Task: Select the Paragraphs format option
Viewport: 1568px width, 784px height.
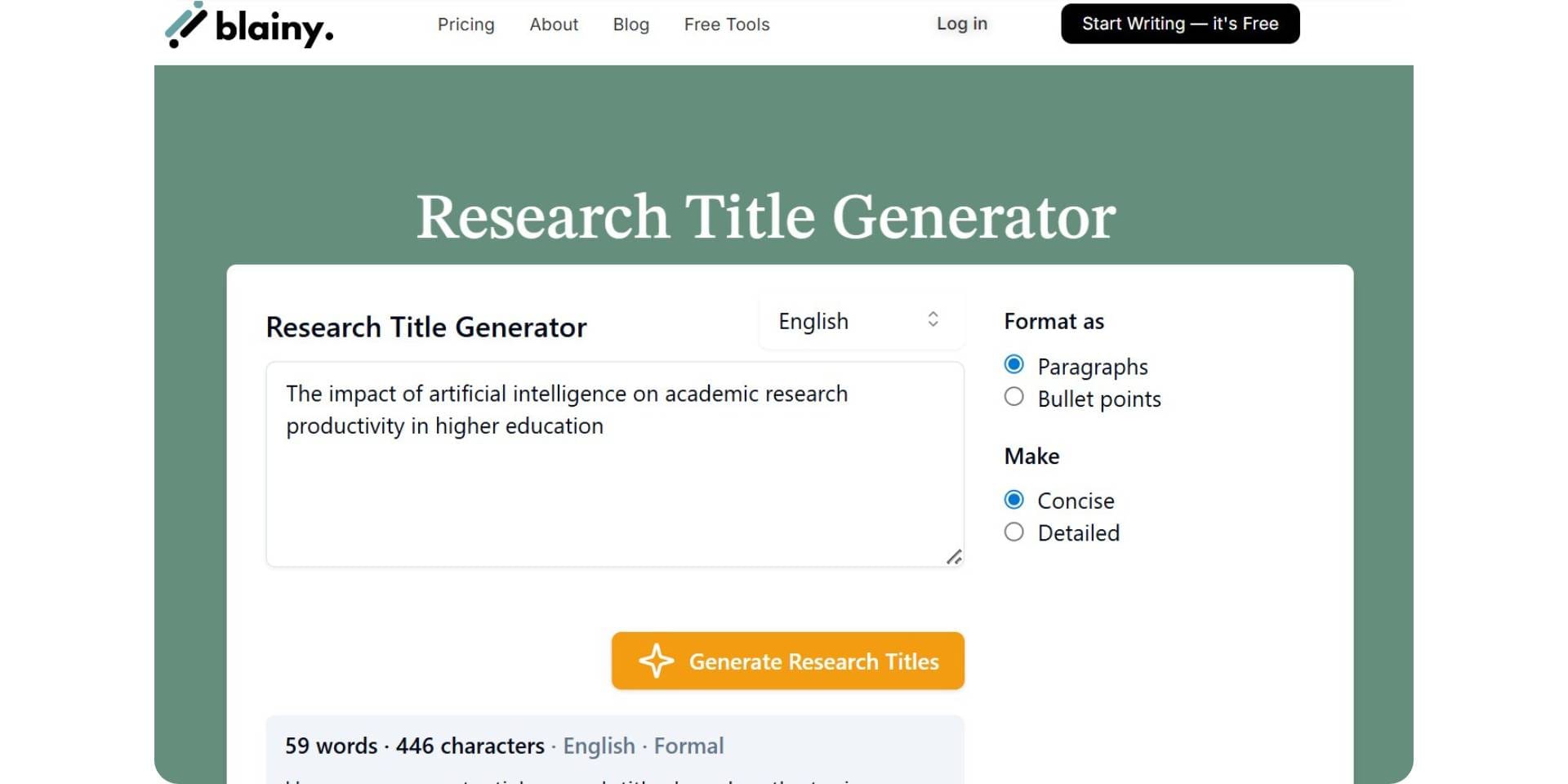Action: pyautogui.click(x=1013, y=365)
